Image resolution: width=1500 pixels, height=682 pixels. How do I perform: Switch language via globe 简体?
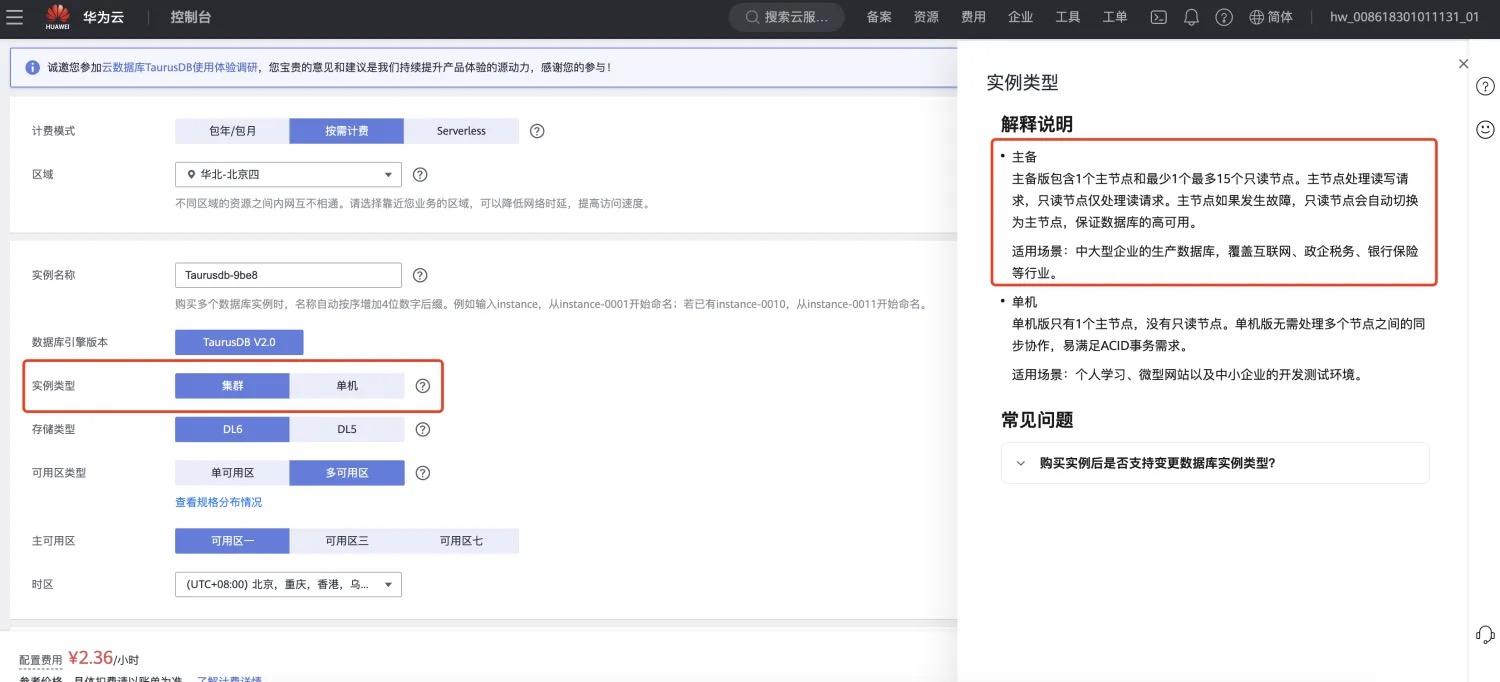[x=1271, y=17]
